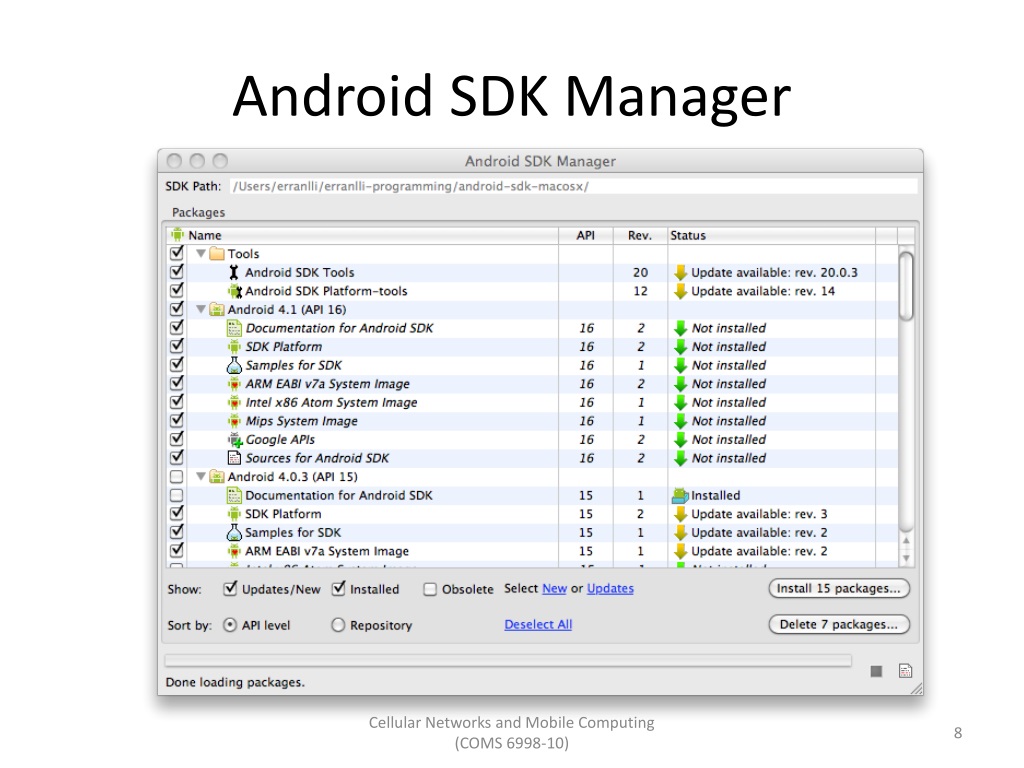The height and width of the screenshot is (768, 1024).
Task: Click the Deselect All link
Action: pyautogui.click(x=538, y=624)
